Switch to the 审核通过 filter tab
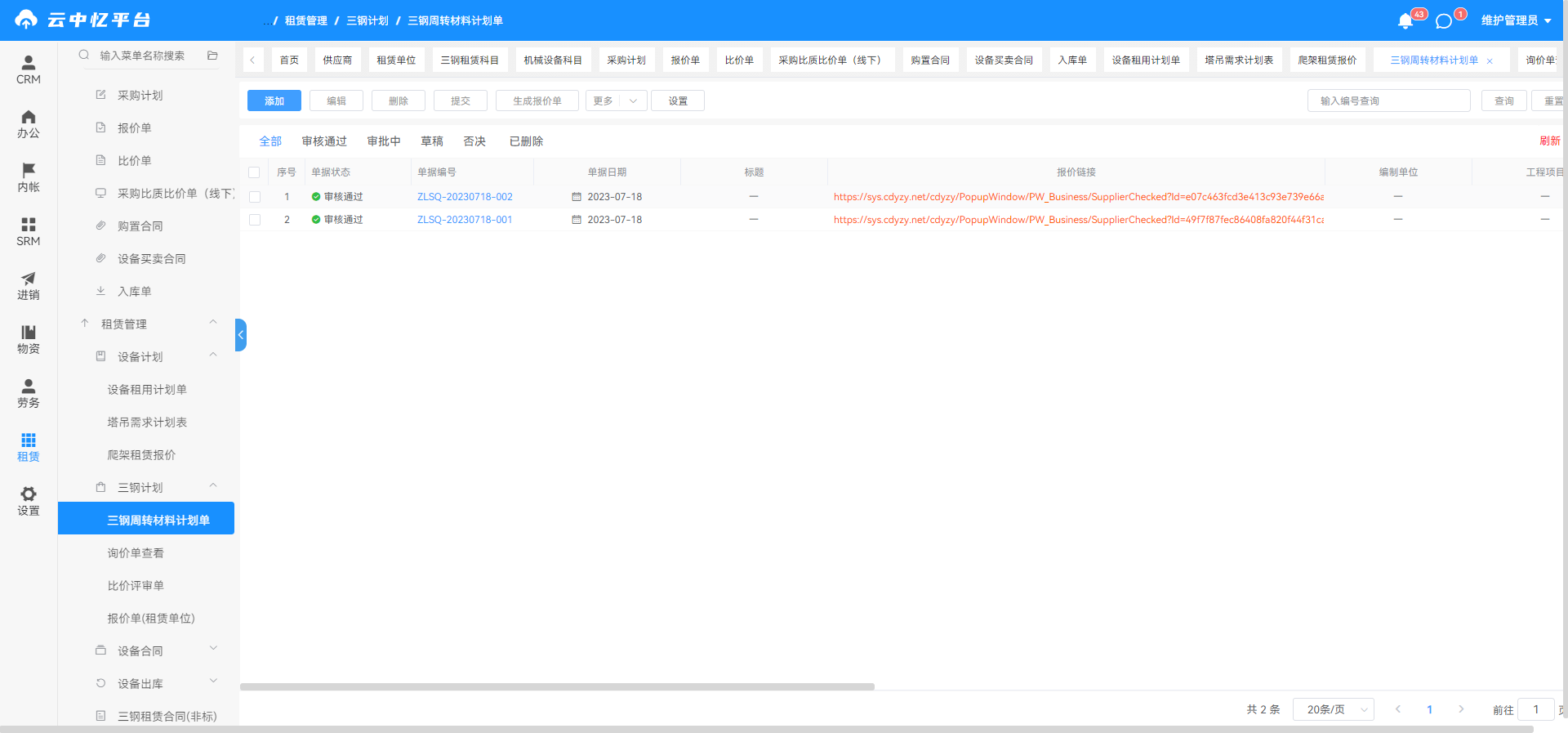The width and height of the screenshot is (1568, 733). (324, 141)
